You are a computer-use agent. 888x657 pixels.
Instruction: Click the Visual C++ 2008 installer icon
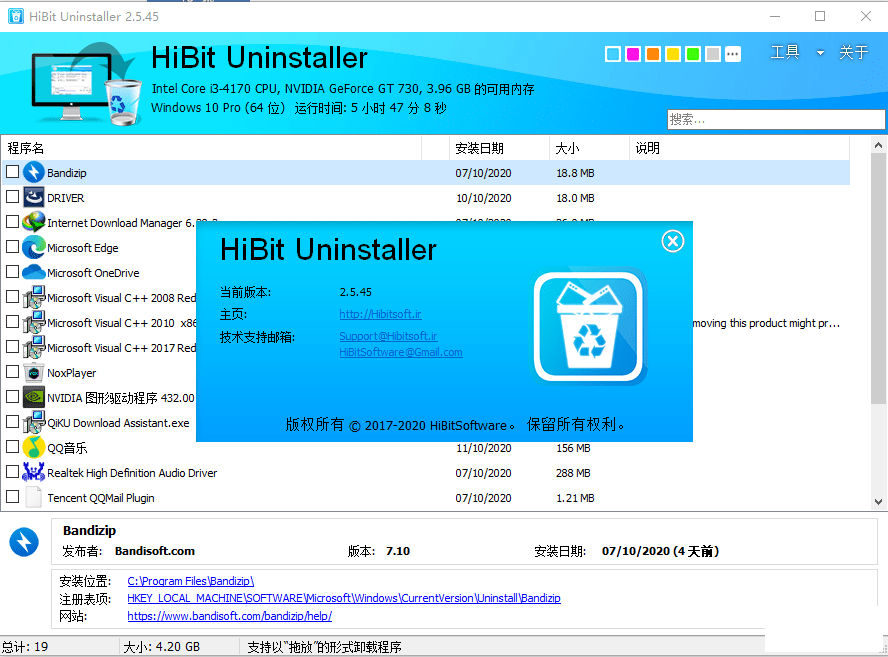[34, 297]
